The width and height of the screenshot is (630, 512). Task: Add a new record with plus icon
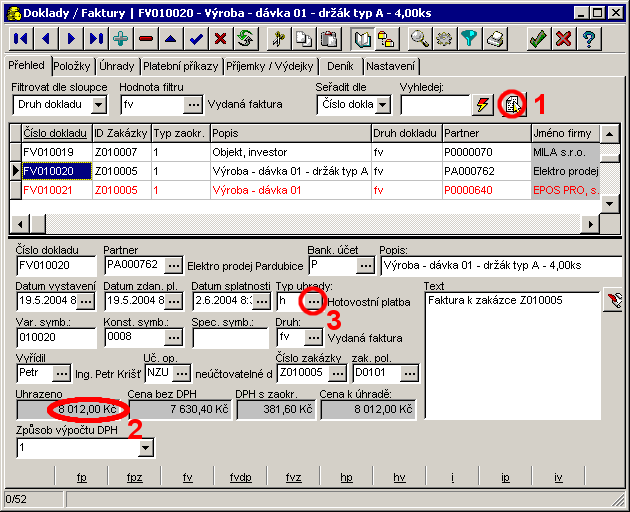[121, 39]
